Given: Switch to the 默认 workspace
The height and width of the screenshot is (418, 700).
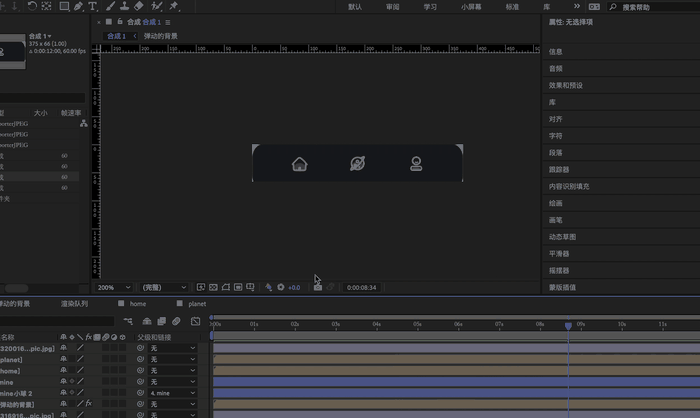Looking at the screenshot, I should tap(355, 7).
